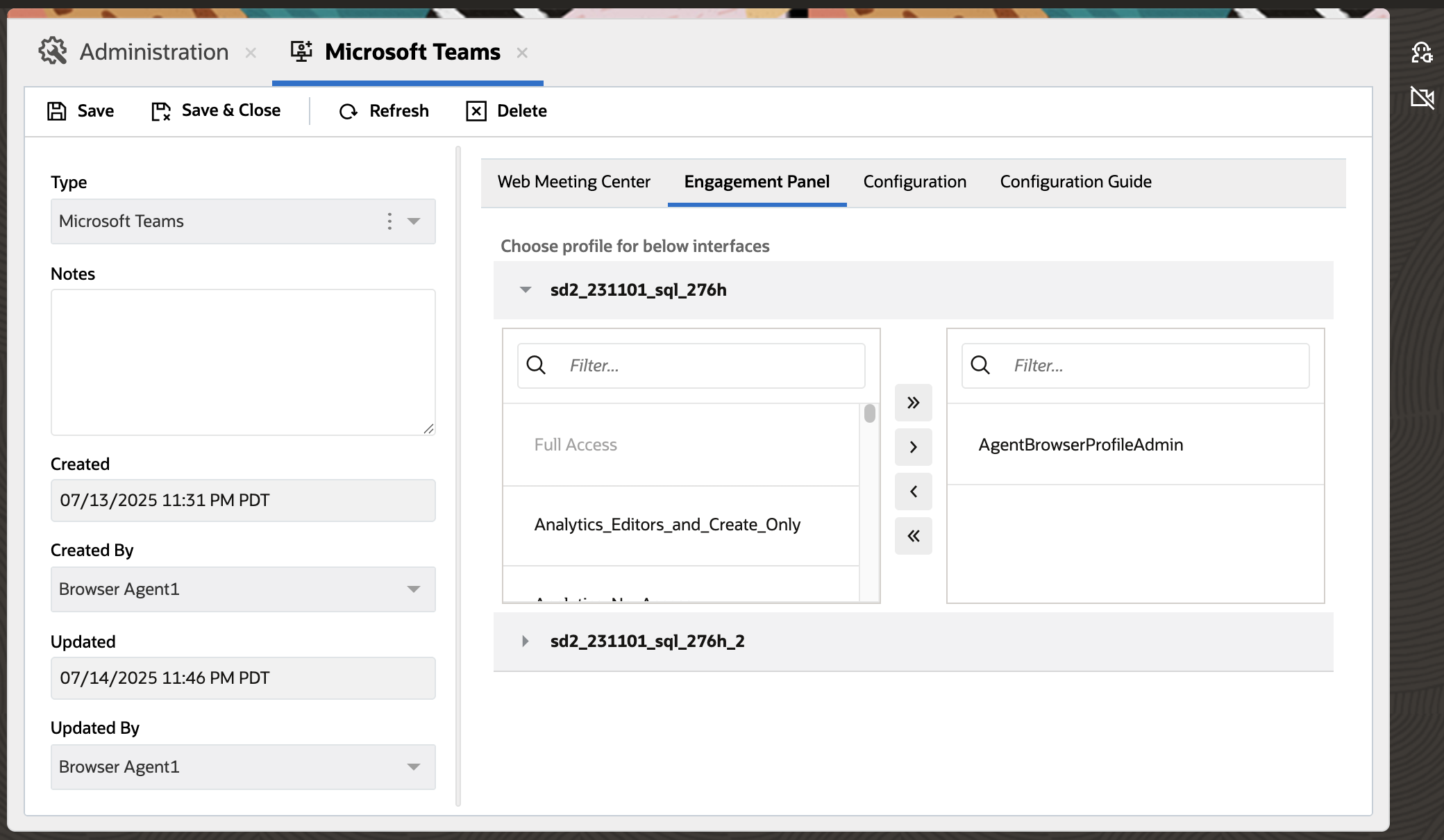Select Analytics_Editors_and_Create_Only in the profile list
Image resolution: width=1444 pixels, height=840 pixels.
click(667, 525)
